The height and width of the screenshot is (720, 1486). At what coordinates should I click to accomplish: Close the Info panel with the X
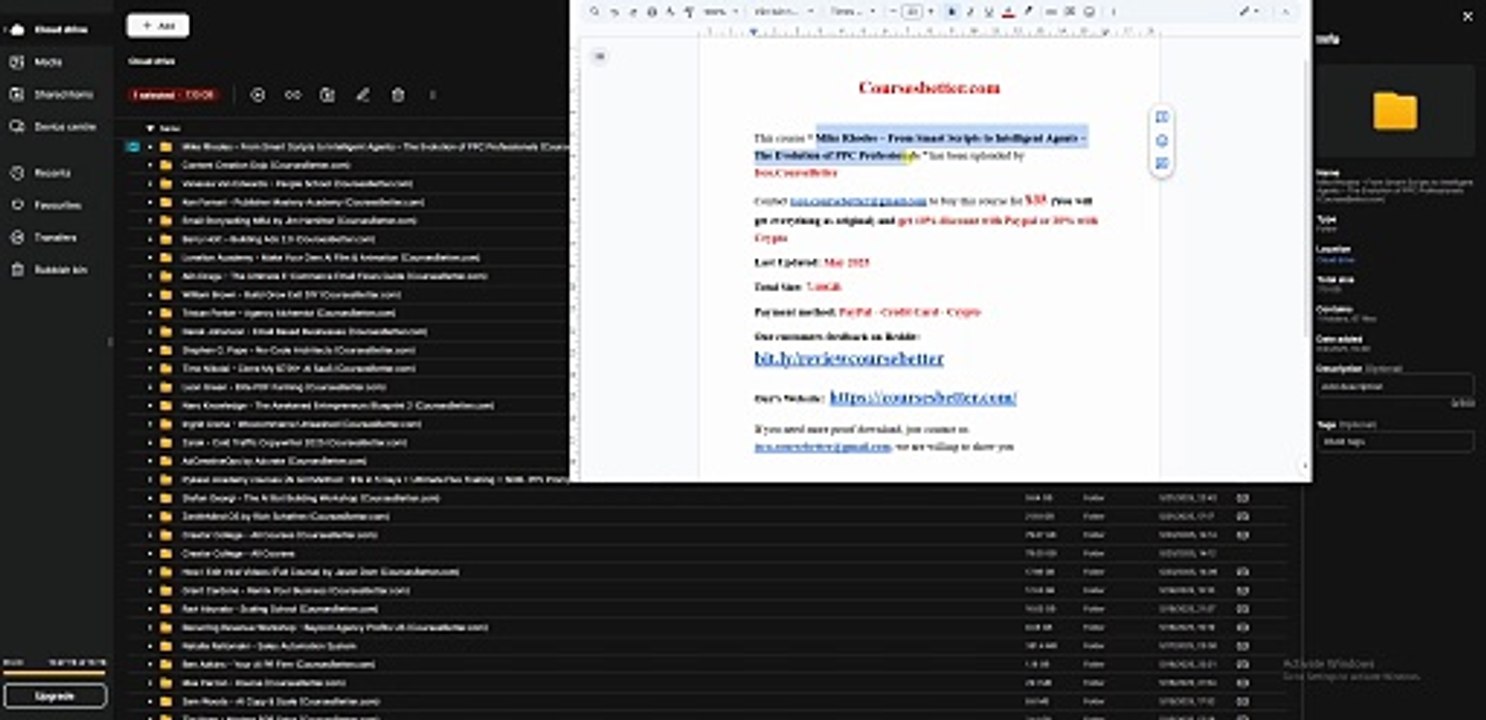pos(1467,16)
